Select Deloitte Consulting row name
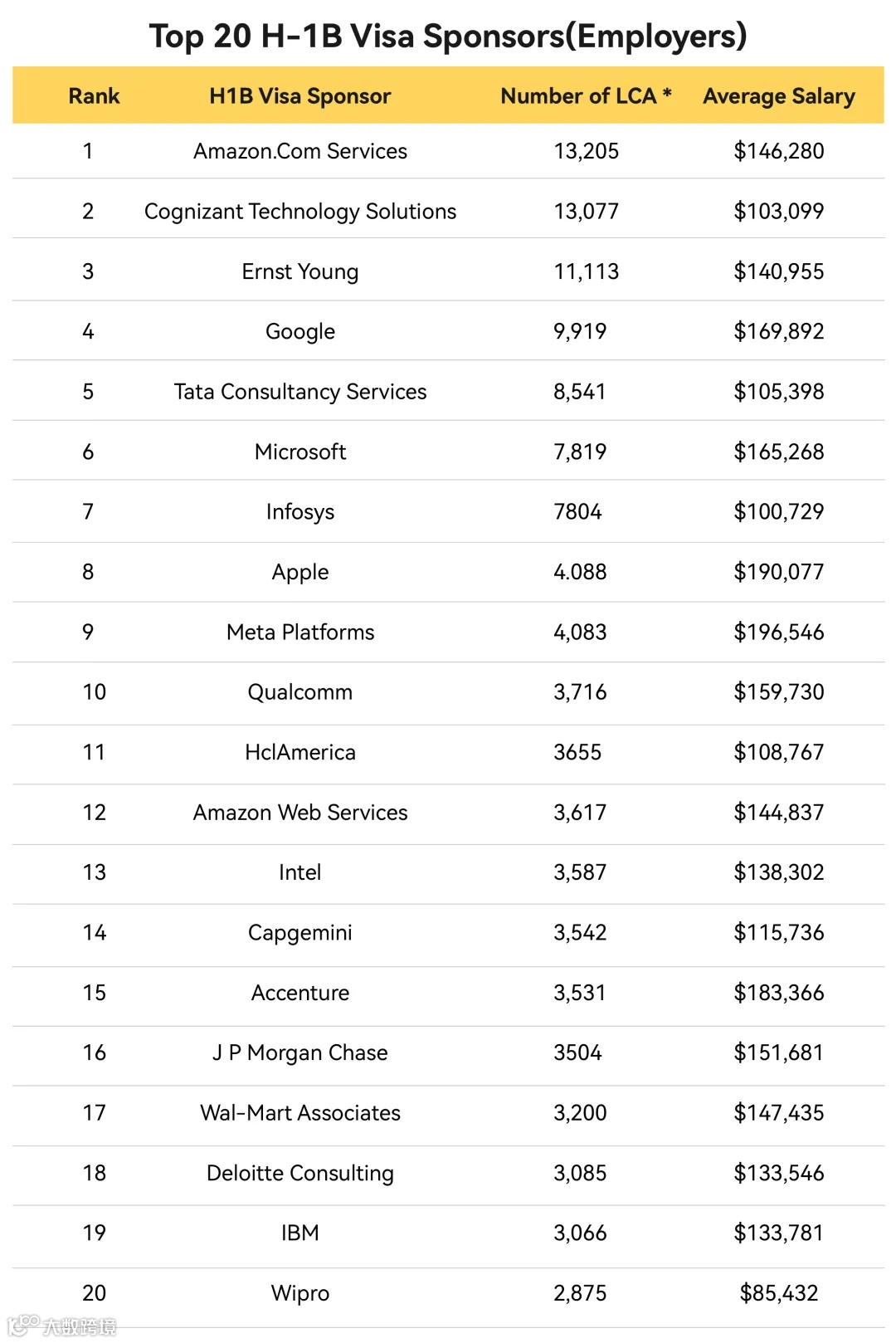This screenshot has height=1343, width=896. click(300, 1173)
